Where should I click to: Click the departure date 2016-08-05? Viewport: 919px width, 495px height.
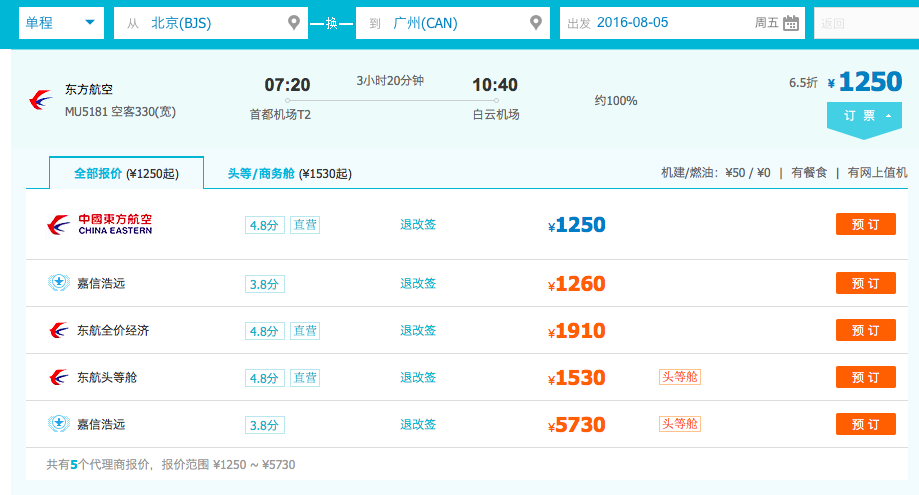click(632, 22)
